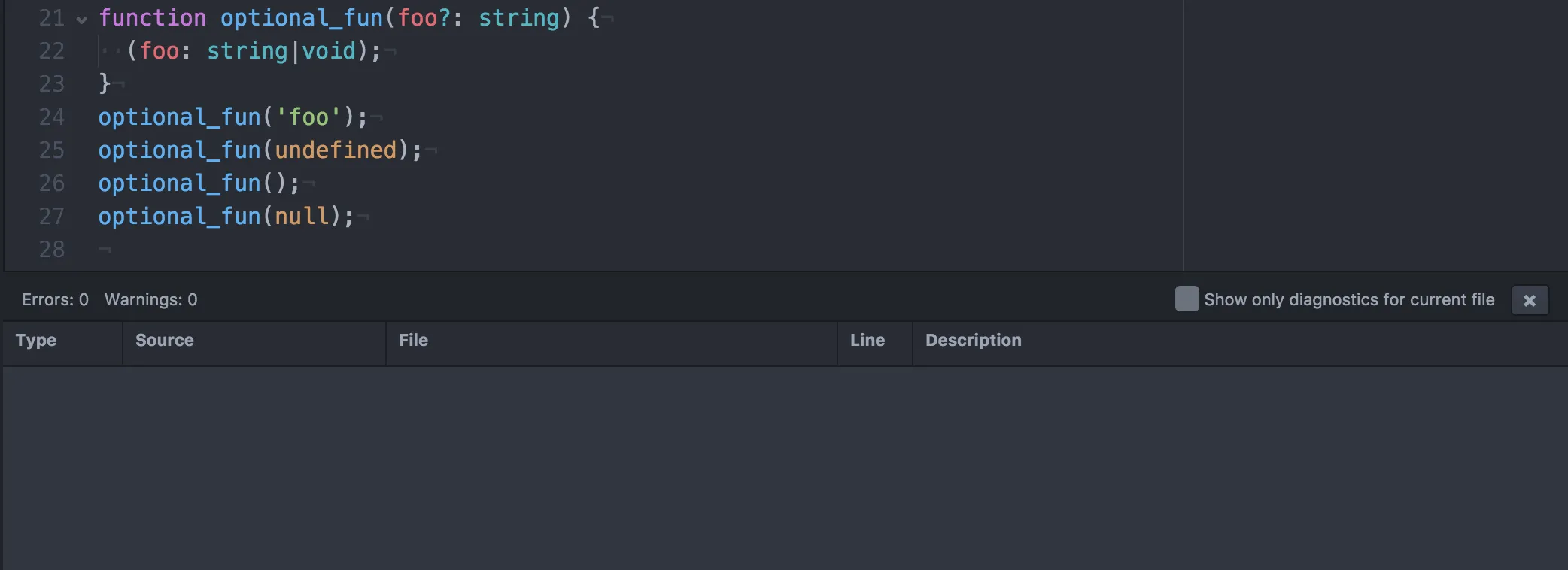Place cursor in the 'foo' string literal
1568x570 pixels.
point(308,117)
